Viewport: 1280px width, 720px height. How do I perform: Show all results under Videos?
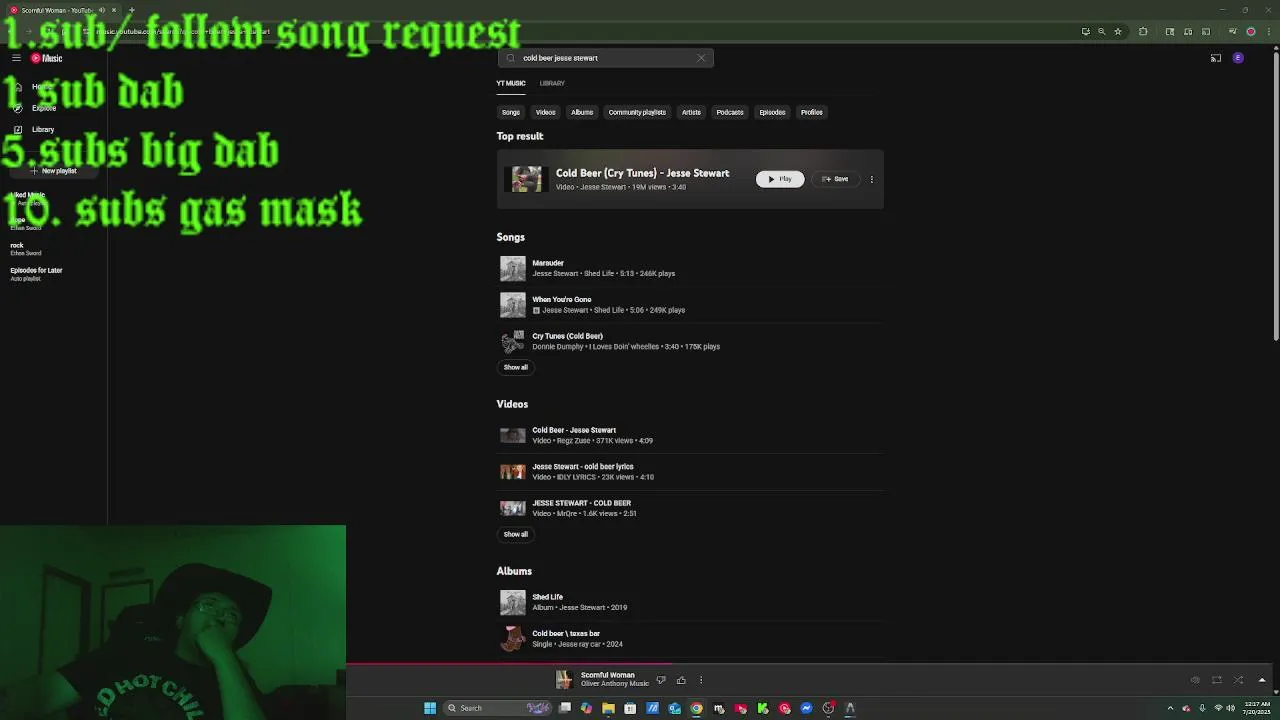[515, 534]
